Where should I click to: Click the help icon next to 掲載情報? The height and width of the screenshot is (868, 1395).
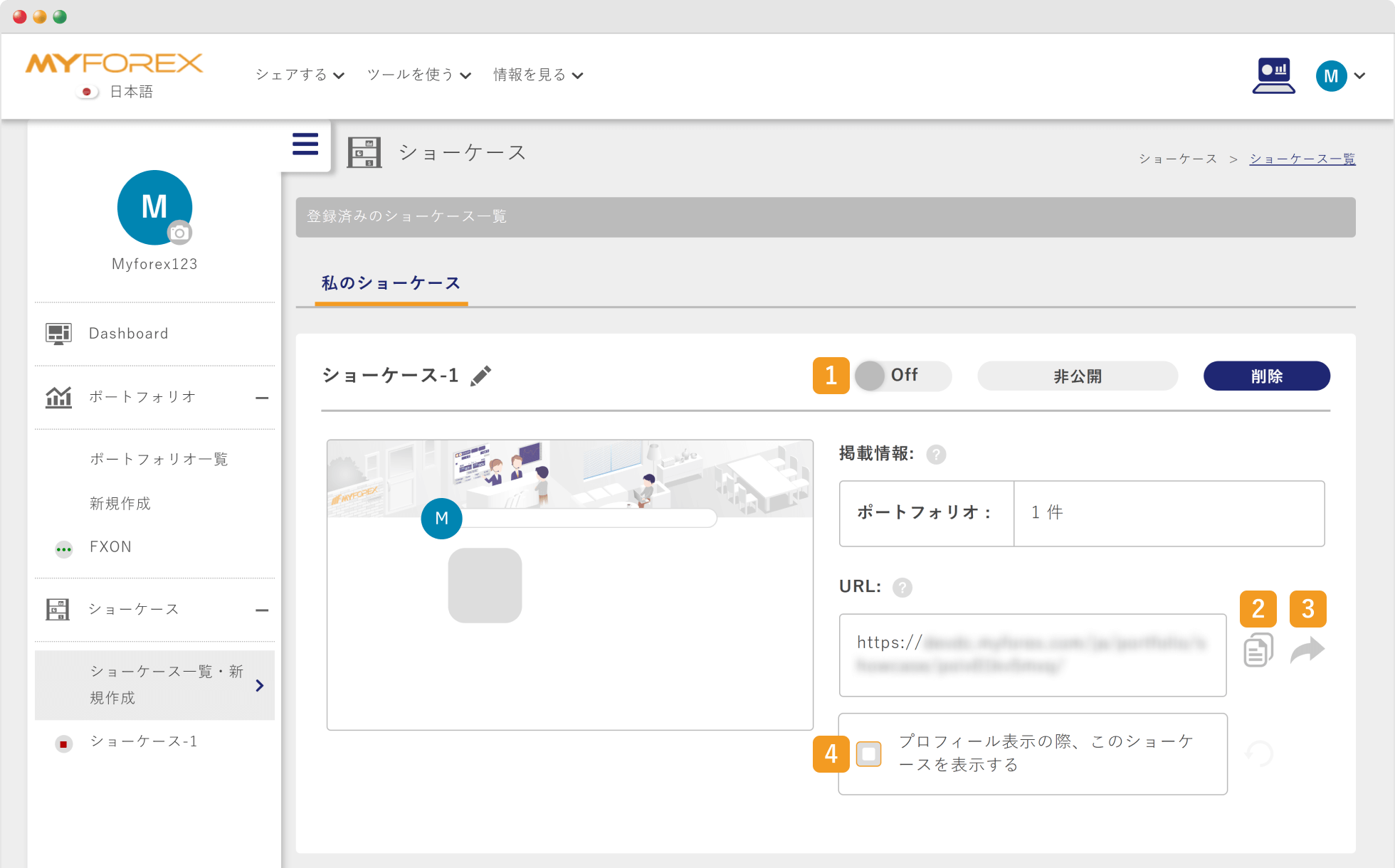936,455
